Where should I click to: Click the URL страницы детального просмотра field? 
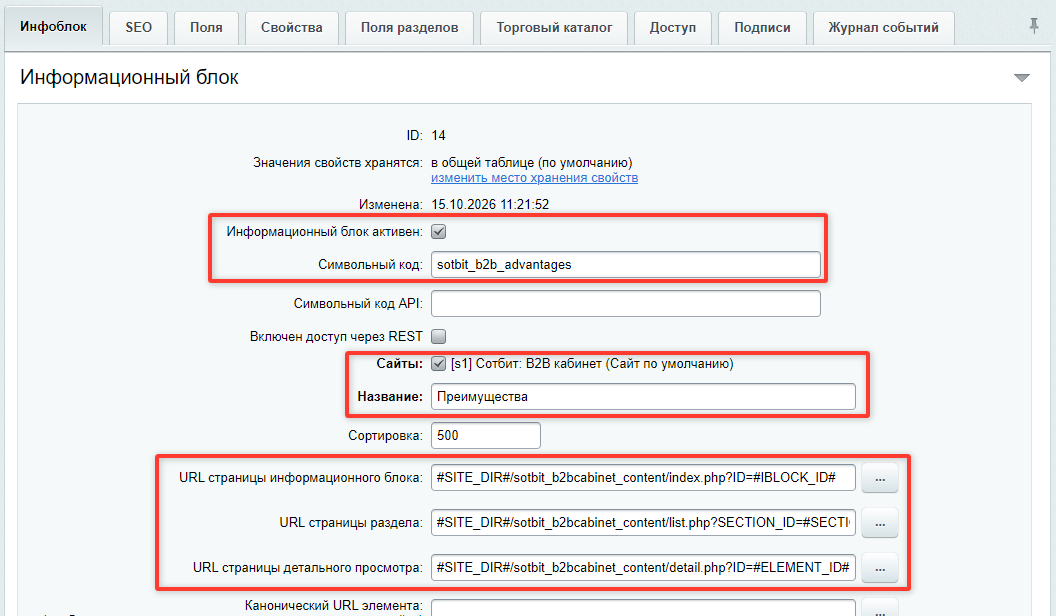[643, 568]
